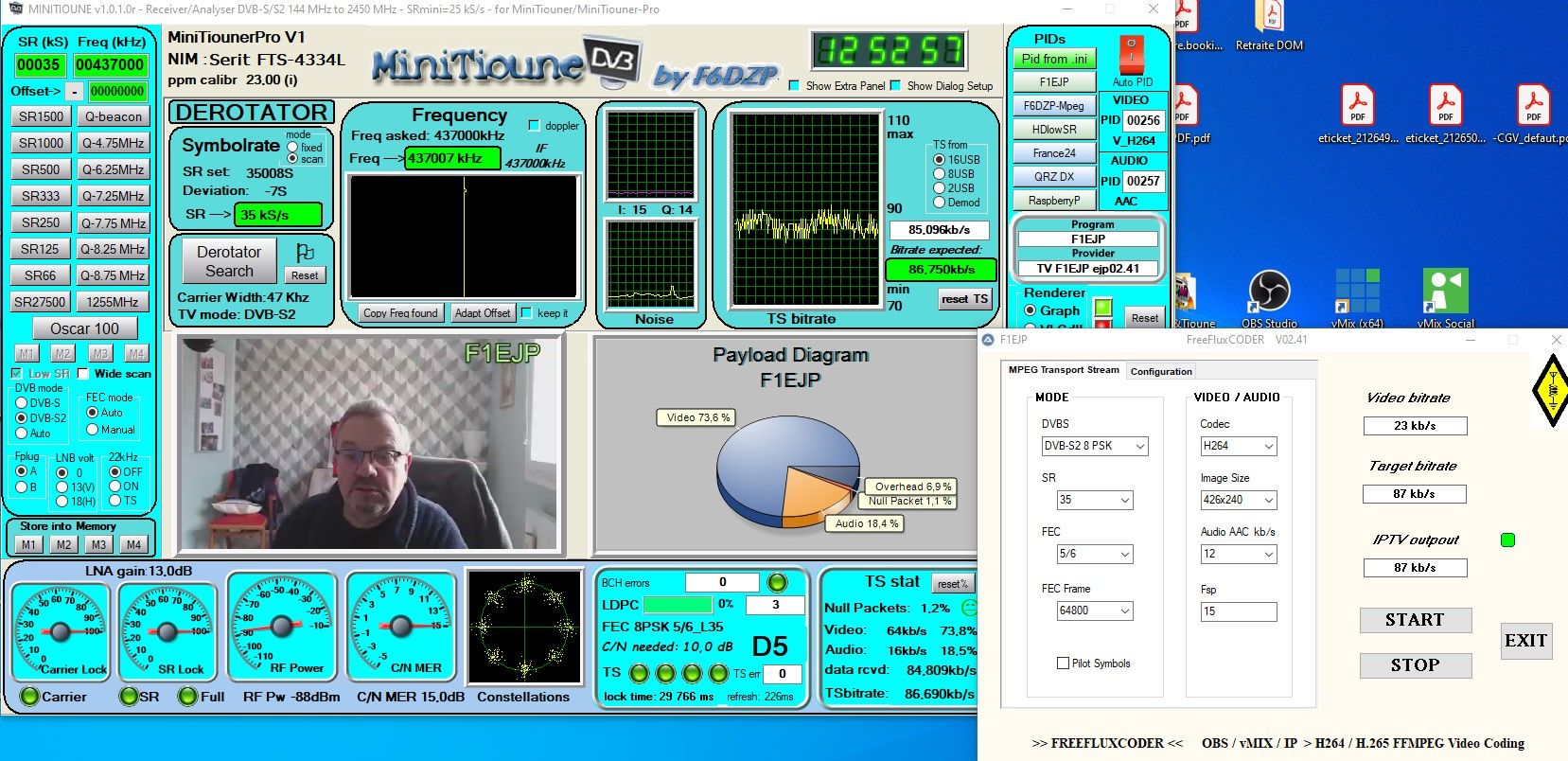Select F6DZP-Mpeg PID preset
This screenshot has width=1568, height=761.
pyautogui.click(x=1053, y=106)
